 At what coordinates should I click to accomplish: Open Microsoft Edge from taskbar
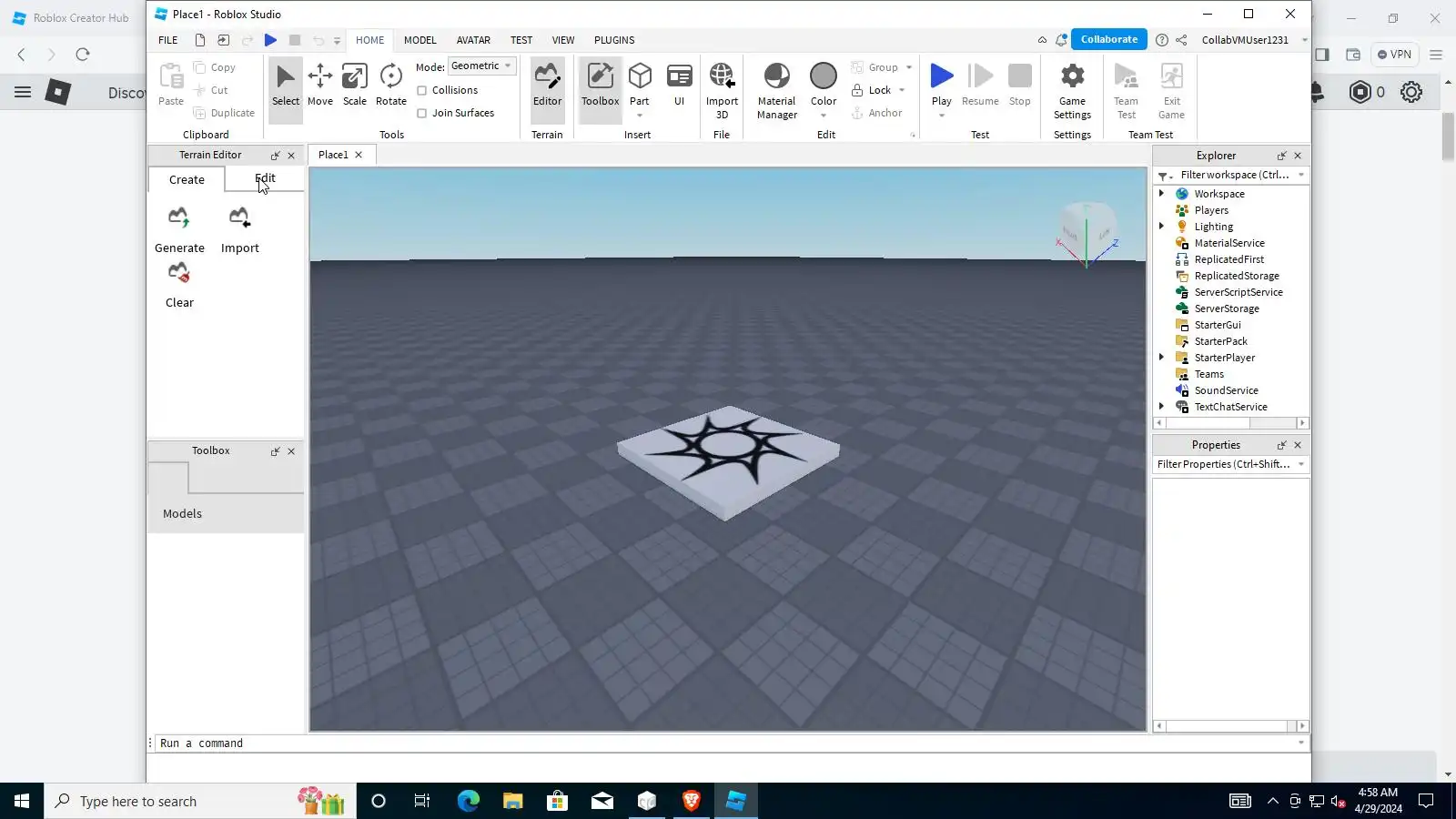coord(468,801)
